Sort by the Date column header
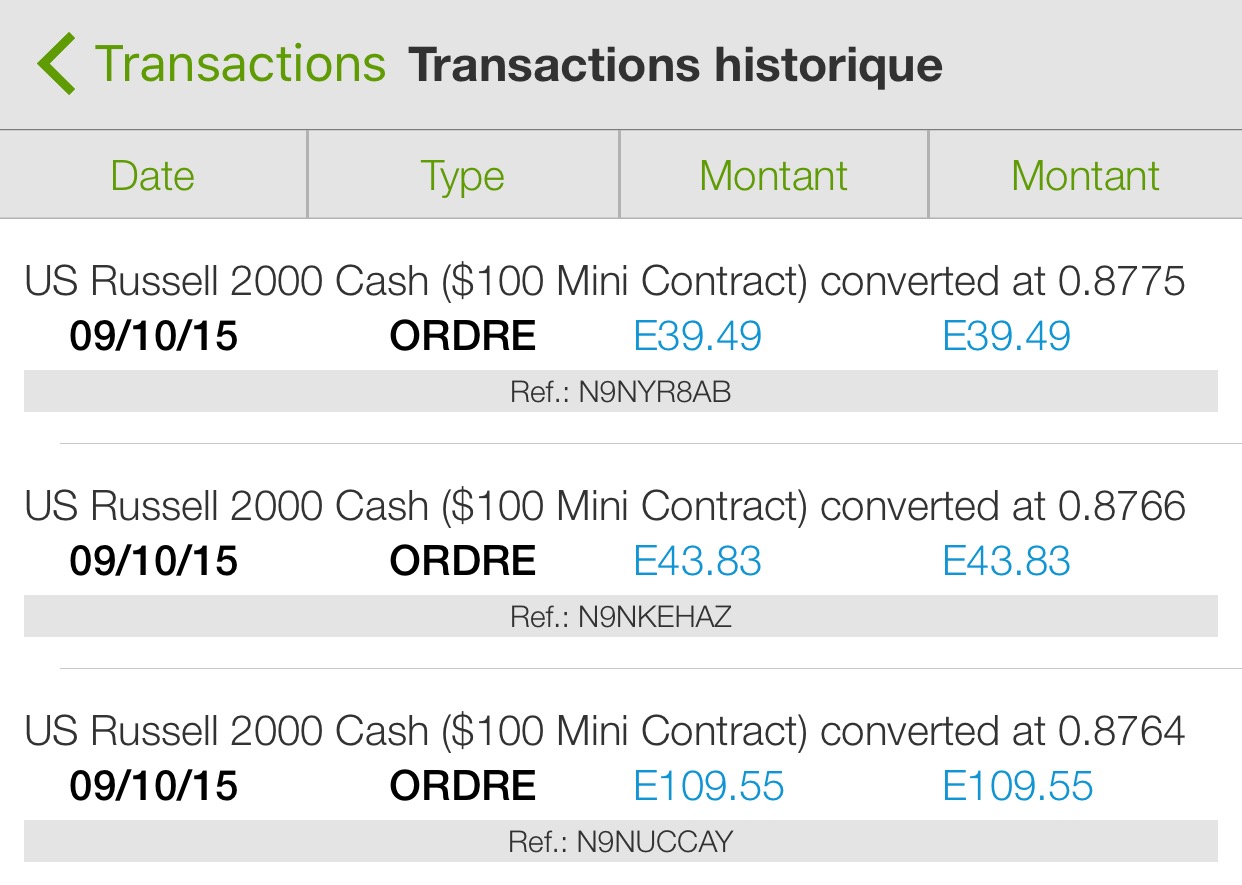 coord(153,176)
